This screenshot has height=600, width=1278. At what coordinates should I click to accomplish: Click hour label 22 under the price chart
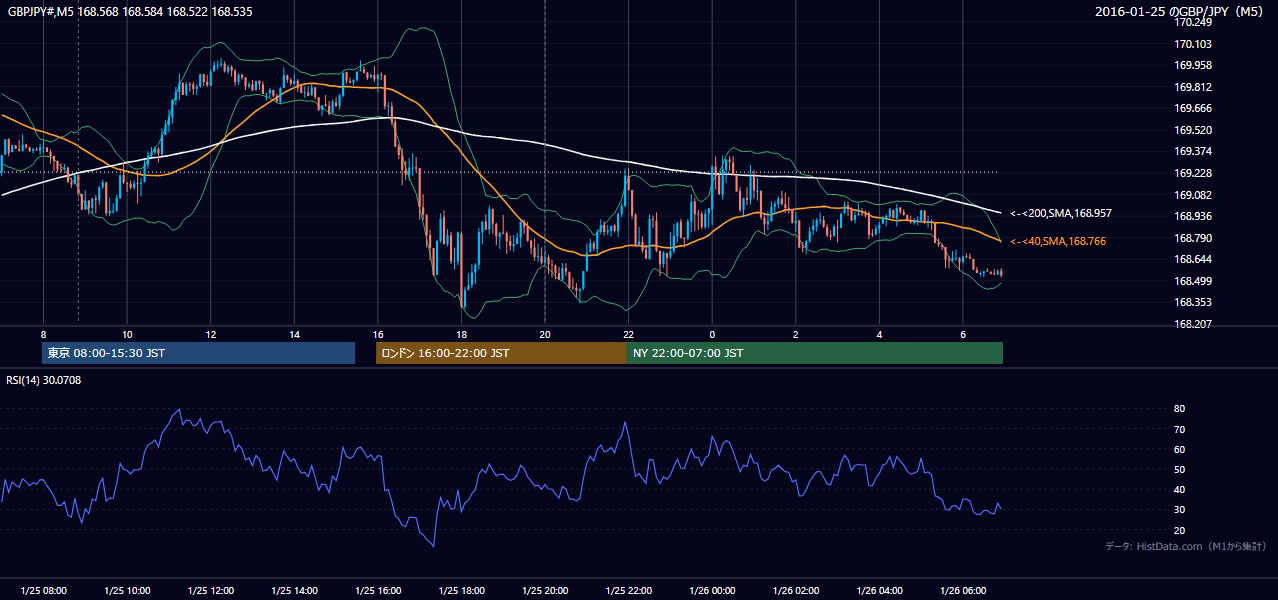point(628,334)
